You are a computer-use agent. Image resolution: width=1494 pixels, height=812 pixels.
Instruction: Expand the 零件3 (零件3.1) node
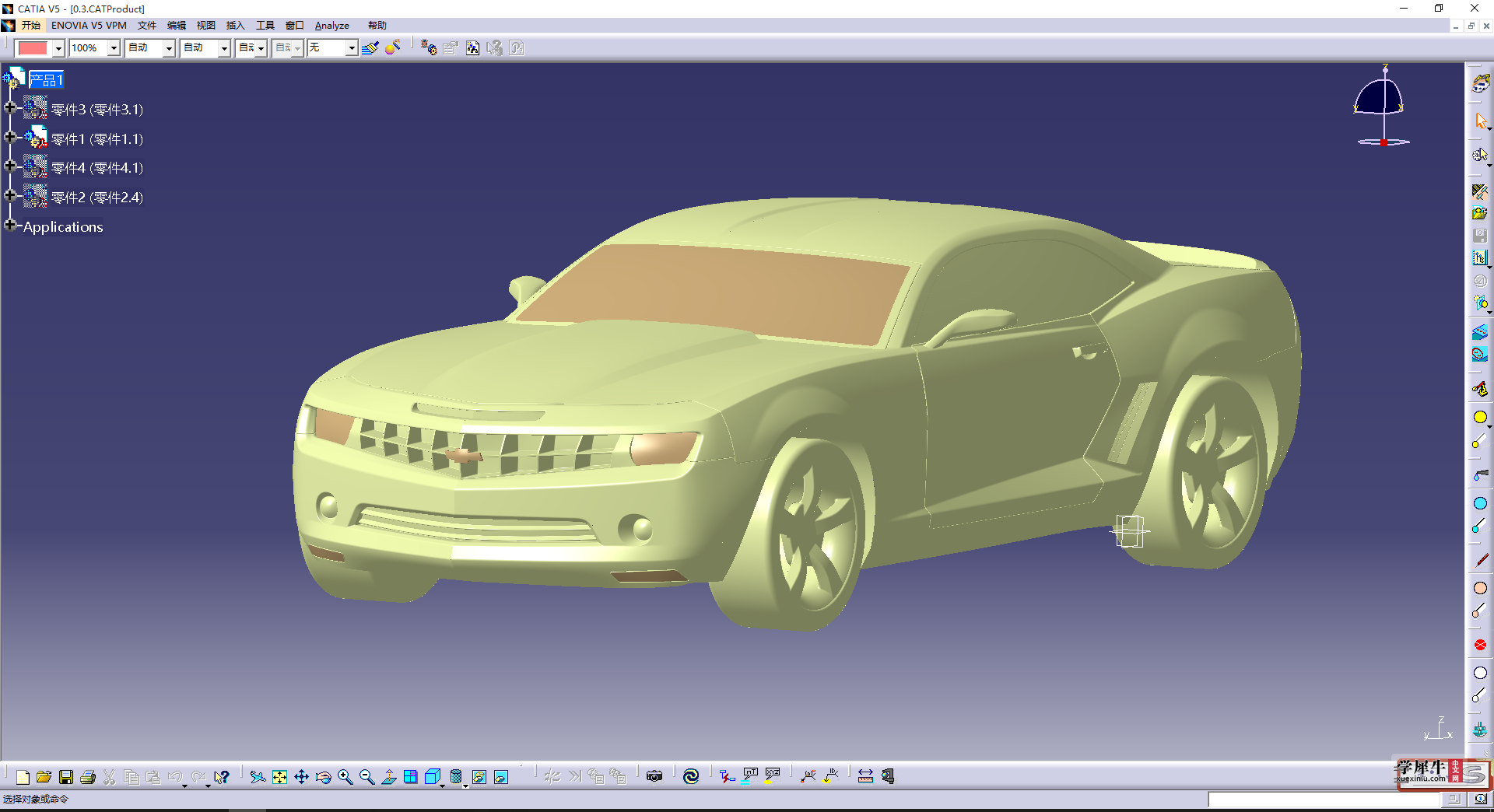[x=10, y=107]
